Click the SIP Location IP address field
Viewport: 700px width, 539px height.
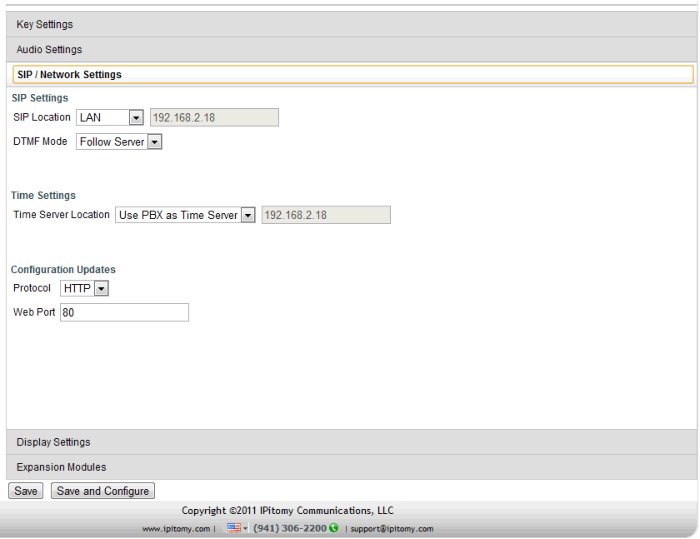tap(214, 117)
